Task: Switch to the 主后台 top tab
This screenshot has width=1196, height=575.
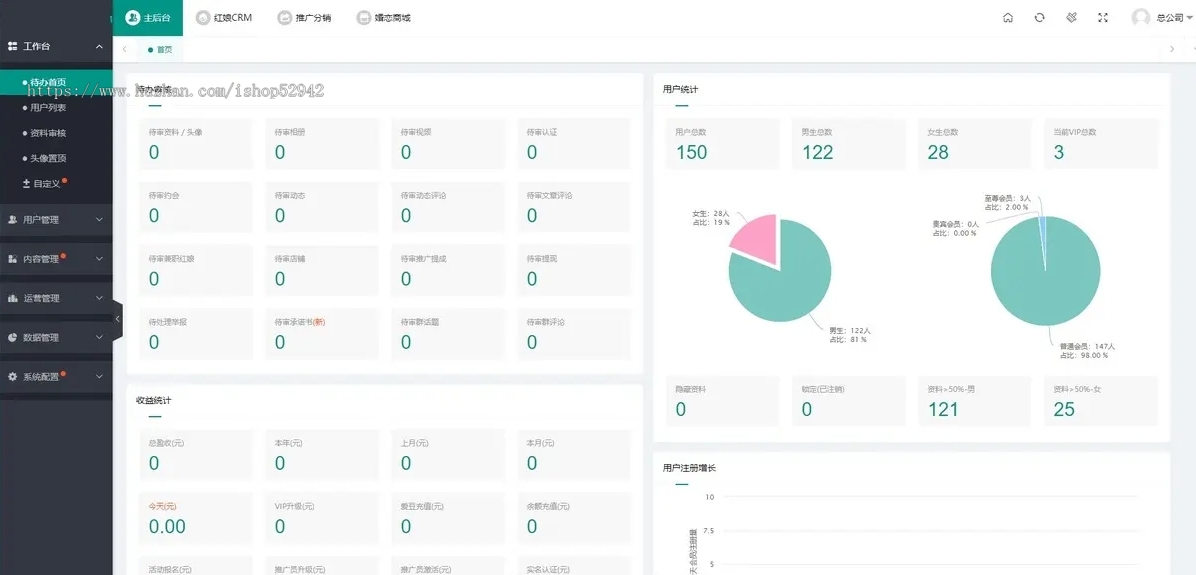Action: (148, 18)
